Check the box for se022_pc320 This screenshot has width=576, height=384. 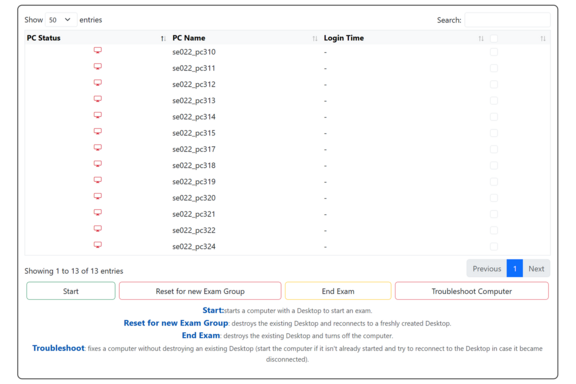pos(494,198)
